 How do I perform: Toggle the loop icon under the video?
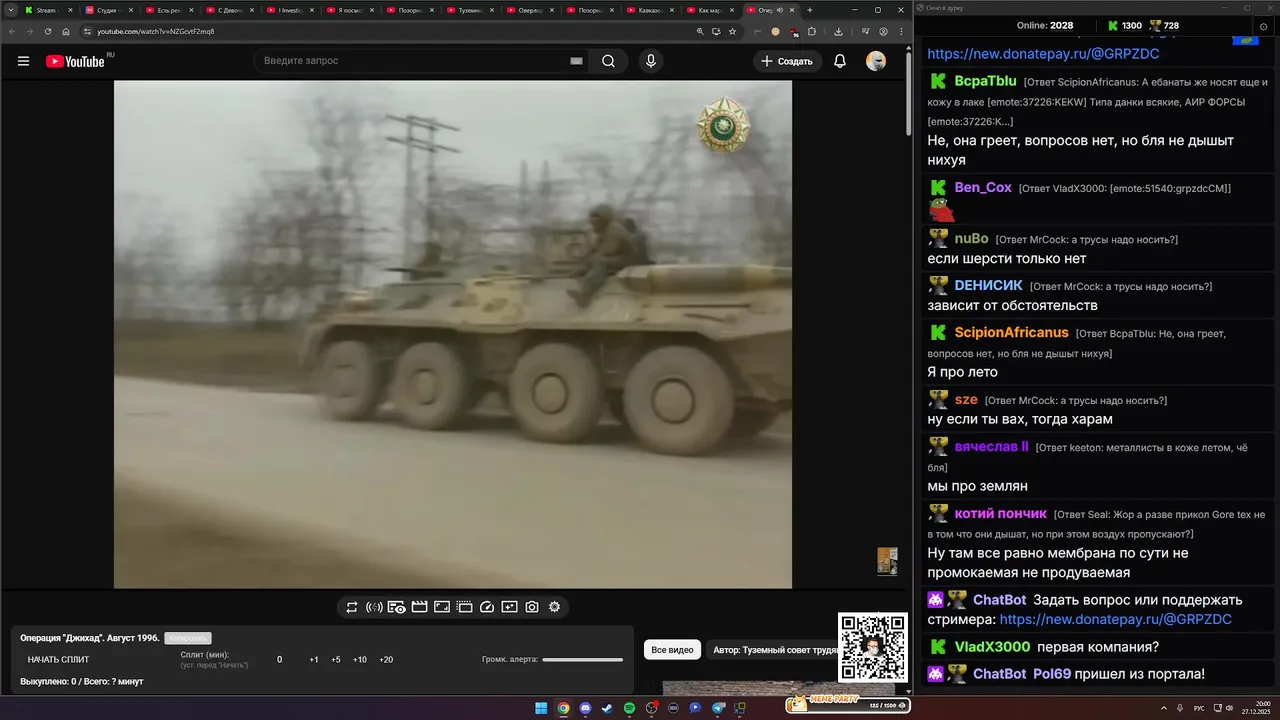coord(352,607)
